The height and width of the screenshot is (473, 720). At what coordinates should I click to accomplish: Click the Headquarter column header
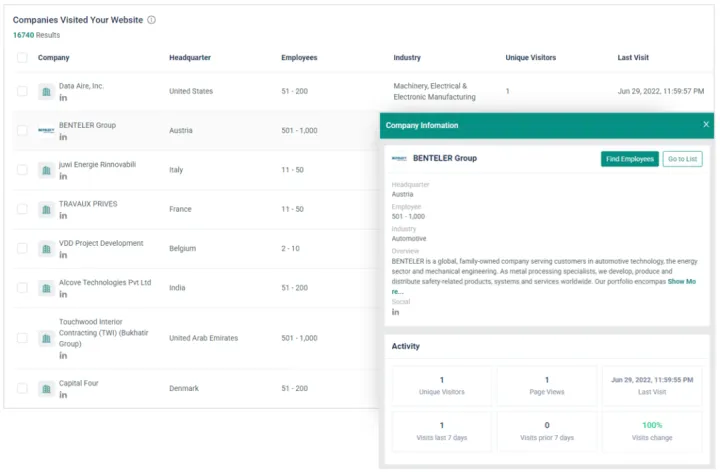pyautogui.click(x=190, y=57)
